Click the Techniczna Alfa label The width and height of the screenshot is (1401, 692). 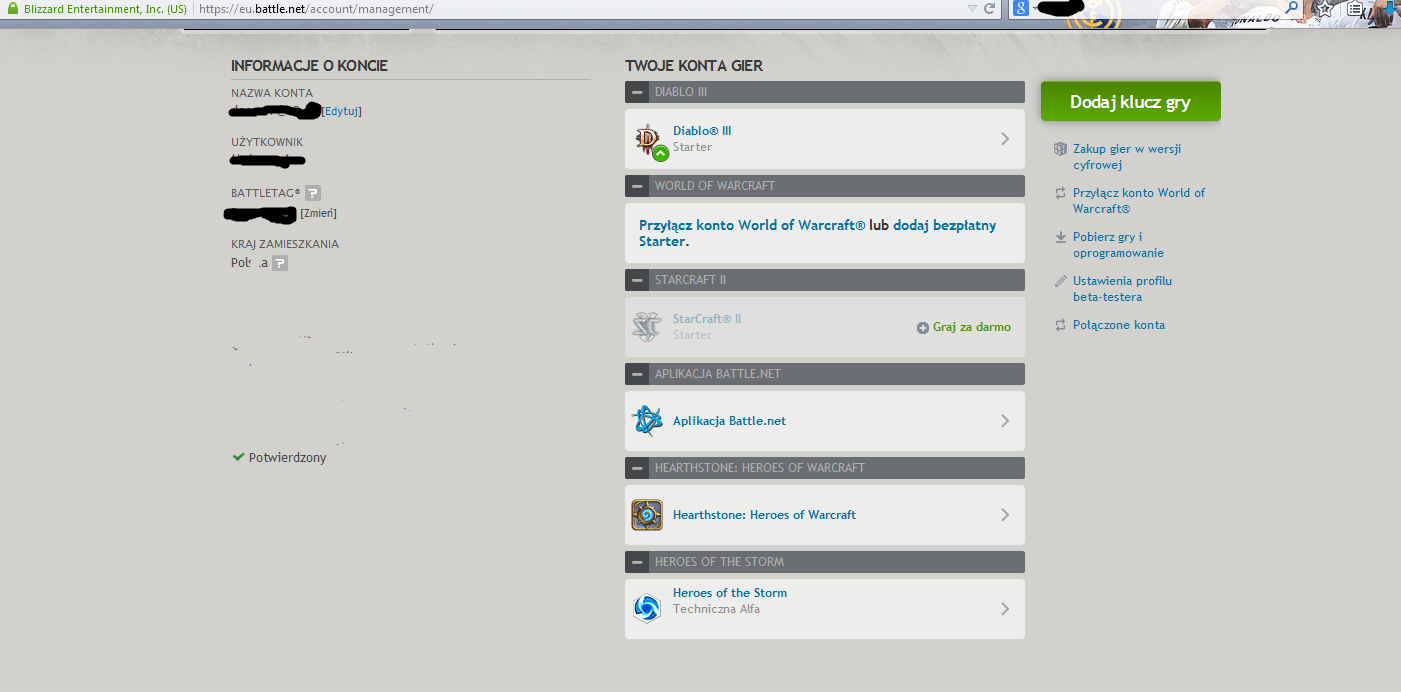tap(716, 609)
